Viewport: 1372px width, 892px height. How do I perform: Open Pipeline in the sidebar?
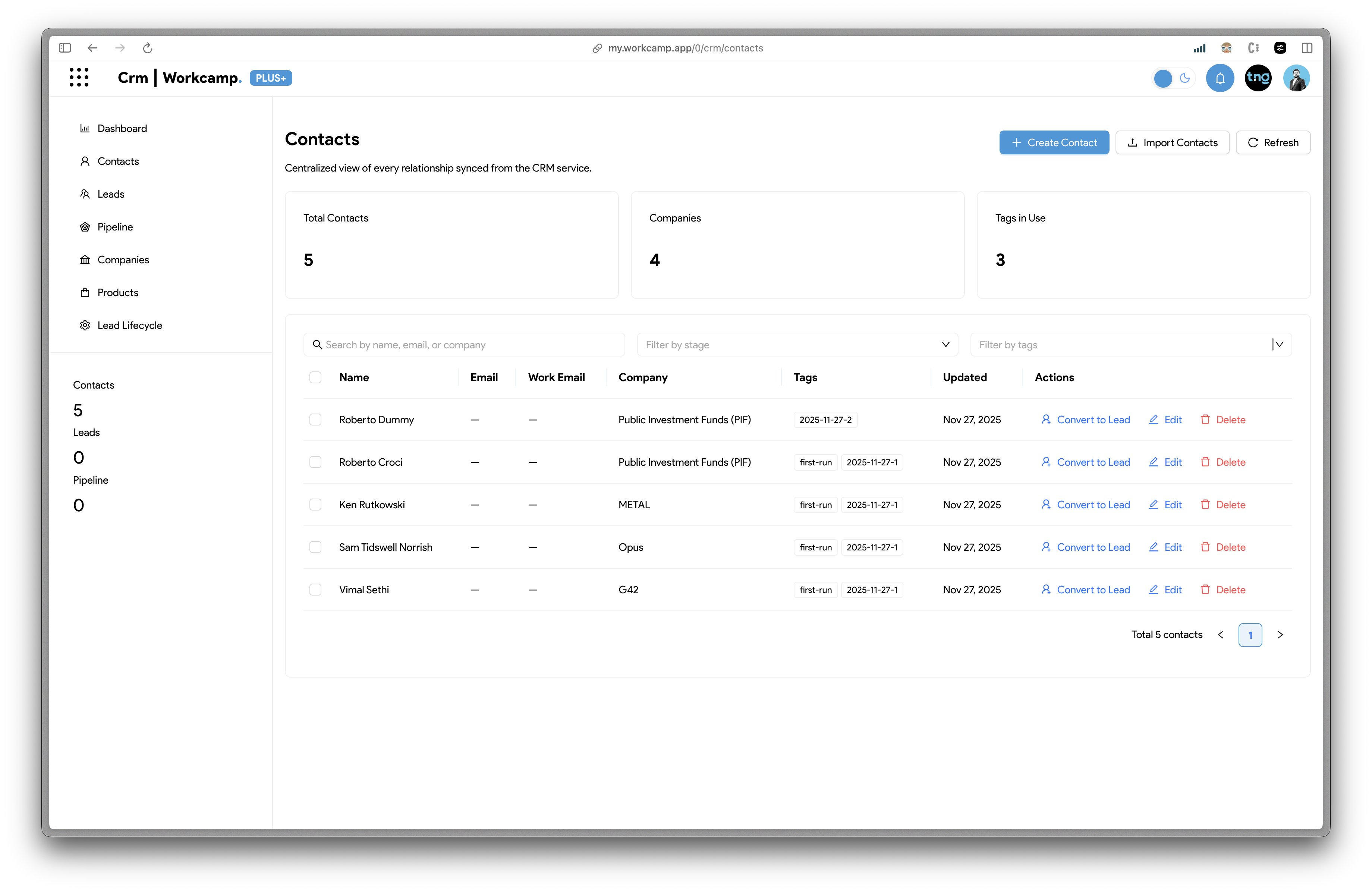point(115,227)
